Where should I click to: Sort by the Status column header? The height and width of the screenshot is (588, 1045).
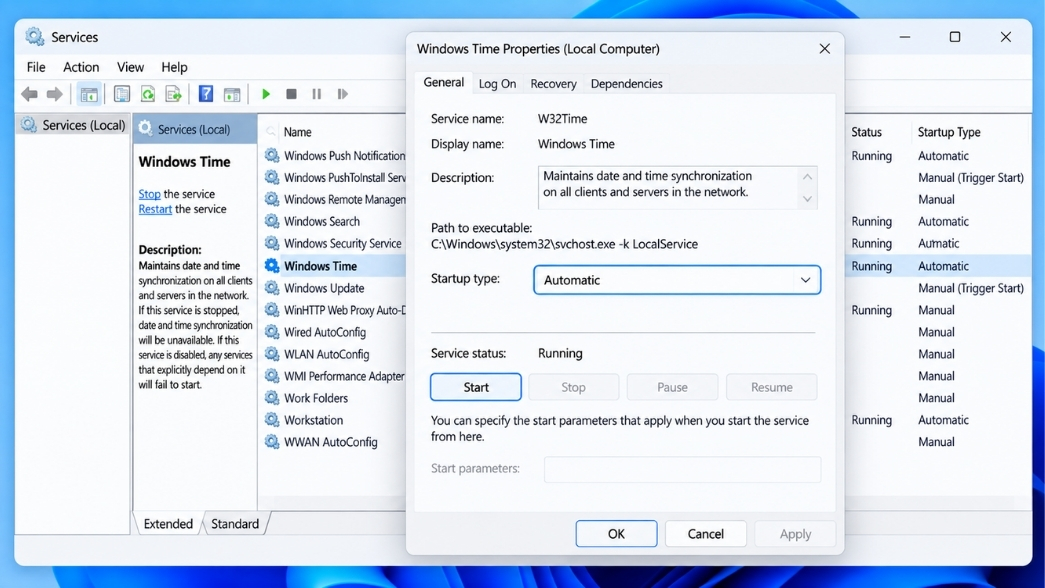[x=866, y=132]
